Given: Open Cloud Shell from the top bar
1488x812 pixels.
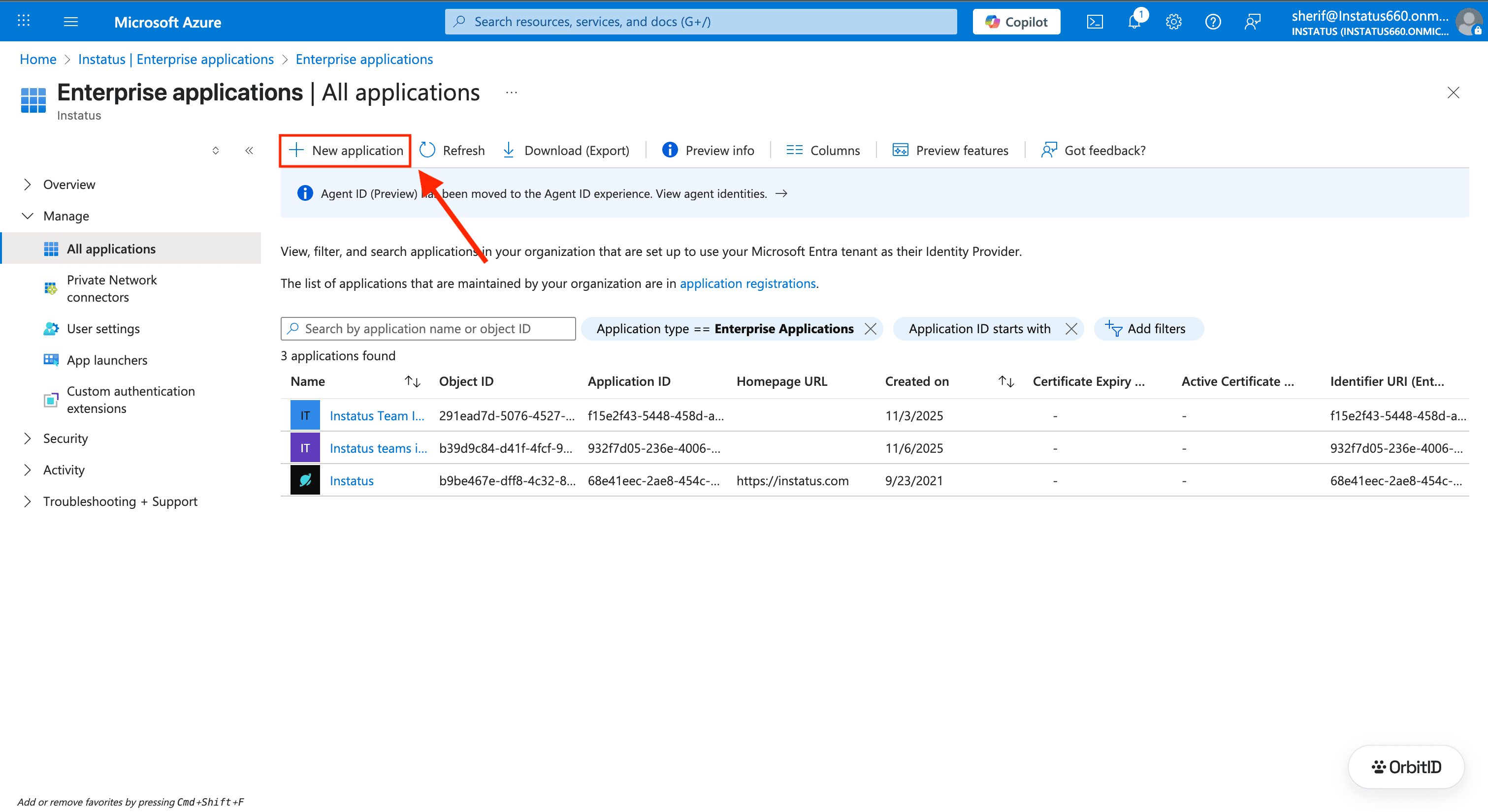Looking at the screenshot, I should point(1095,22).
